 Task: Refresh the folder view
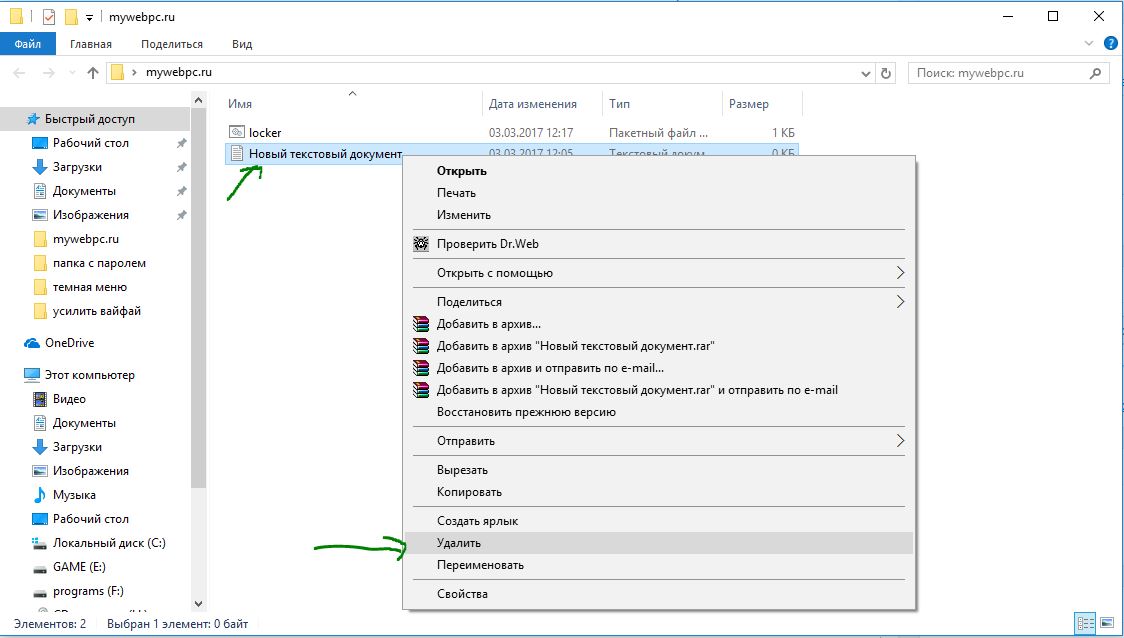885,73
